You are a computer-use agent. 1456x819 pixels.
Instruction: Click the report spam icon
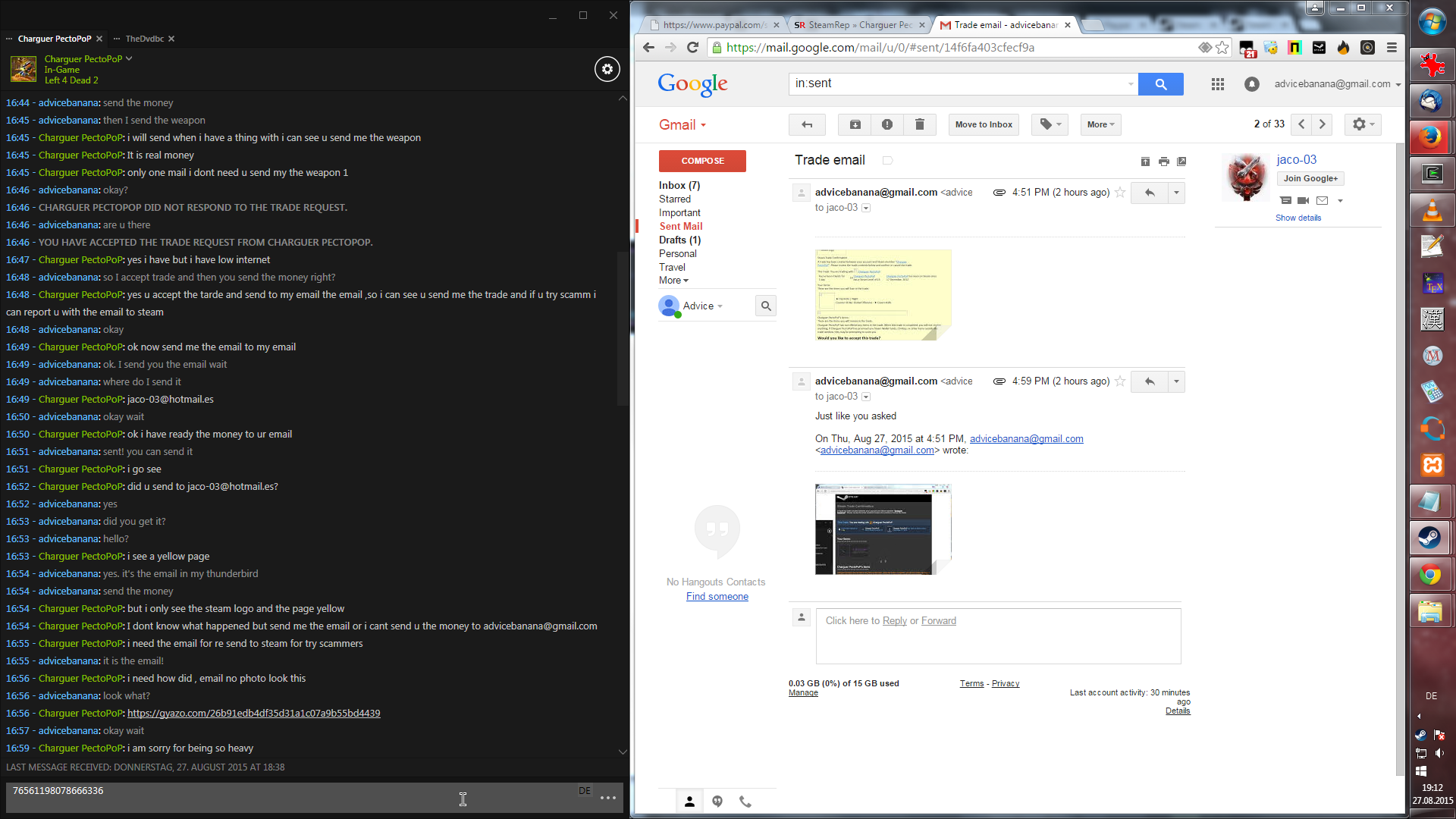coord(886,124)
